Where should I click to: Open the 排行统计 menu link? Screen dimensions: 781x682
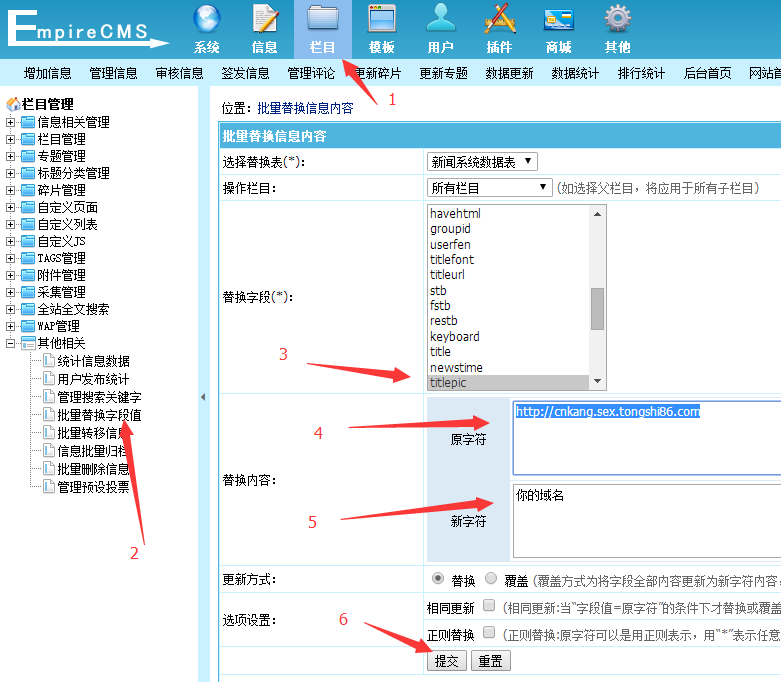(641, 73)
